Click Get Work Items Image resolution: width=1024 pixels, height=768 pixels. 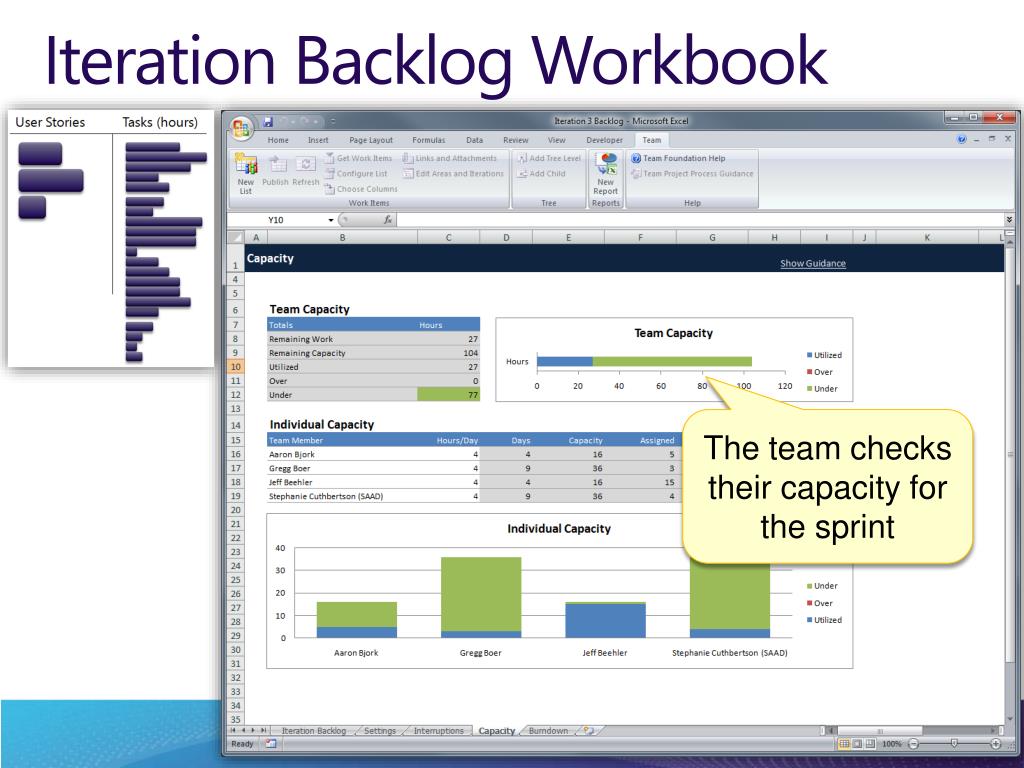tap(359, 158)
